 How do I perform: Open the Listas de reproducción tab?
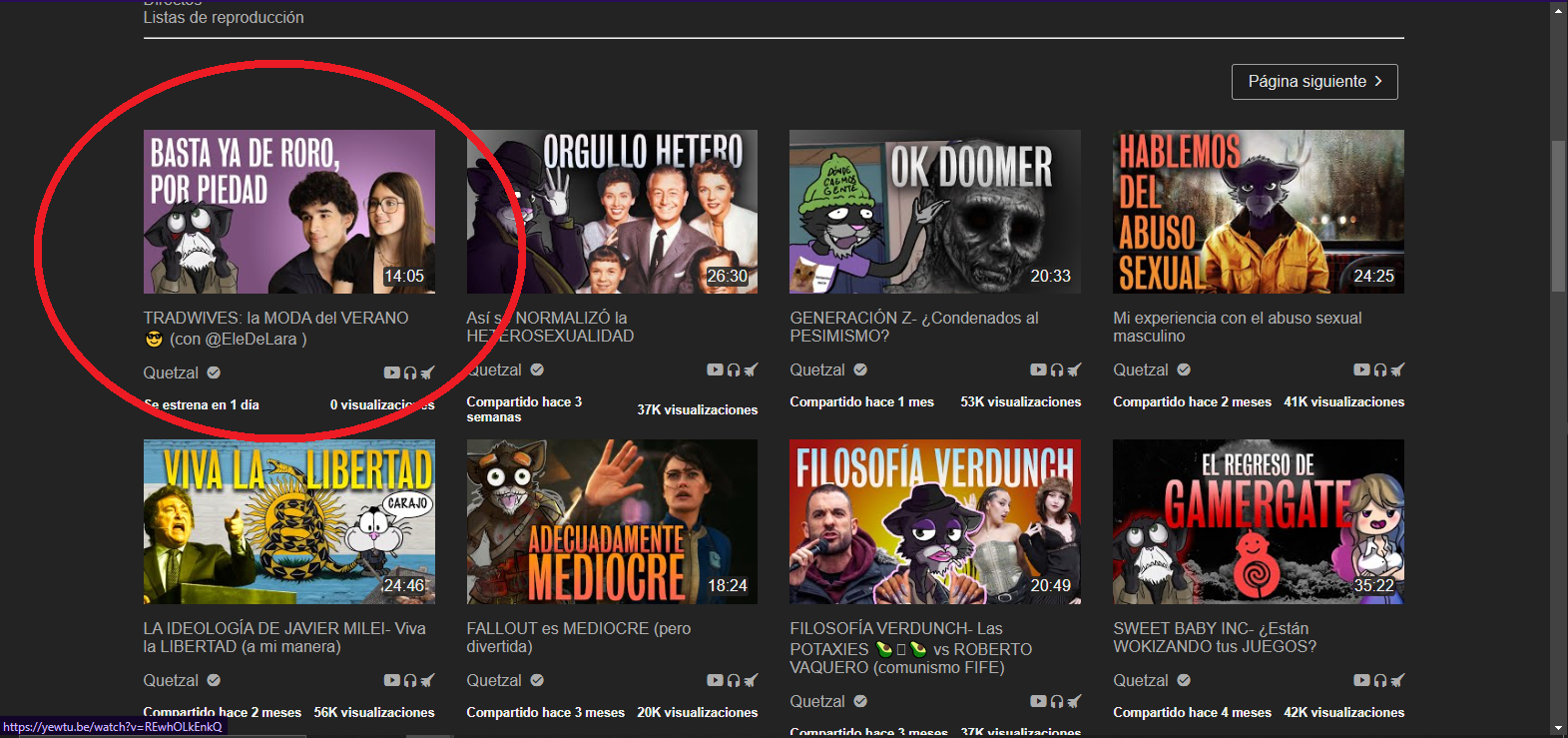pos(224,17)
